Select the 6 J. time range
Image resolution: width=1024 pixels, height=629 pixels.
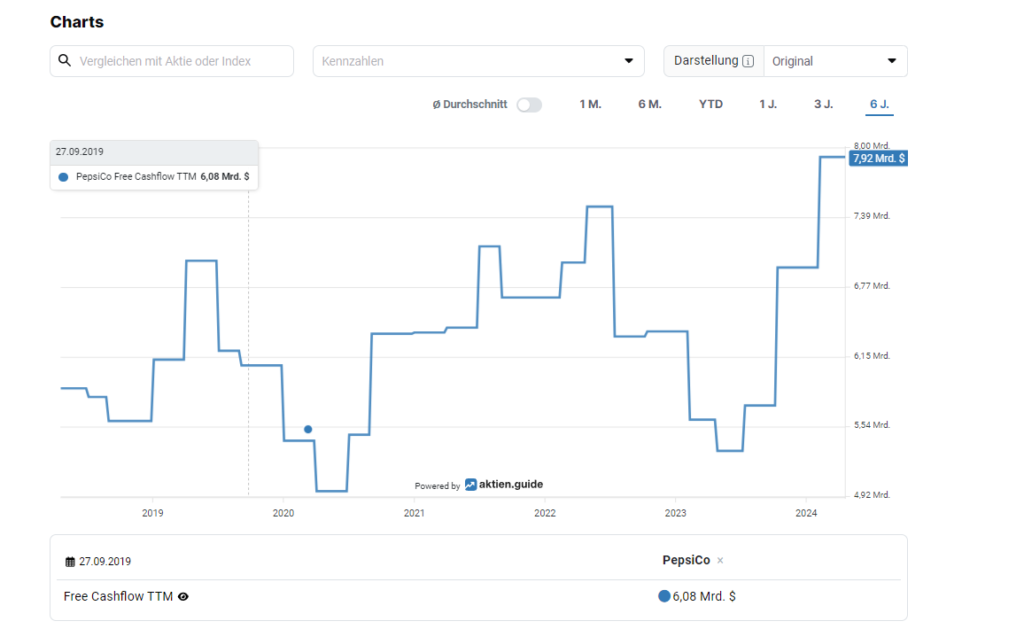pyautogui.click(x=879, y=105)
